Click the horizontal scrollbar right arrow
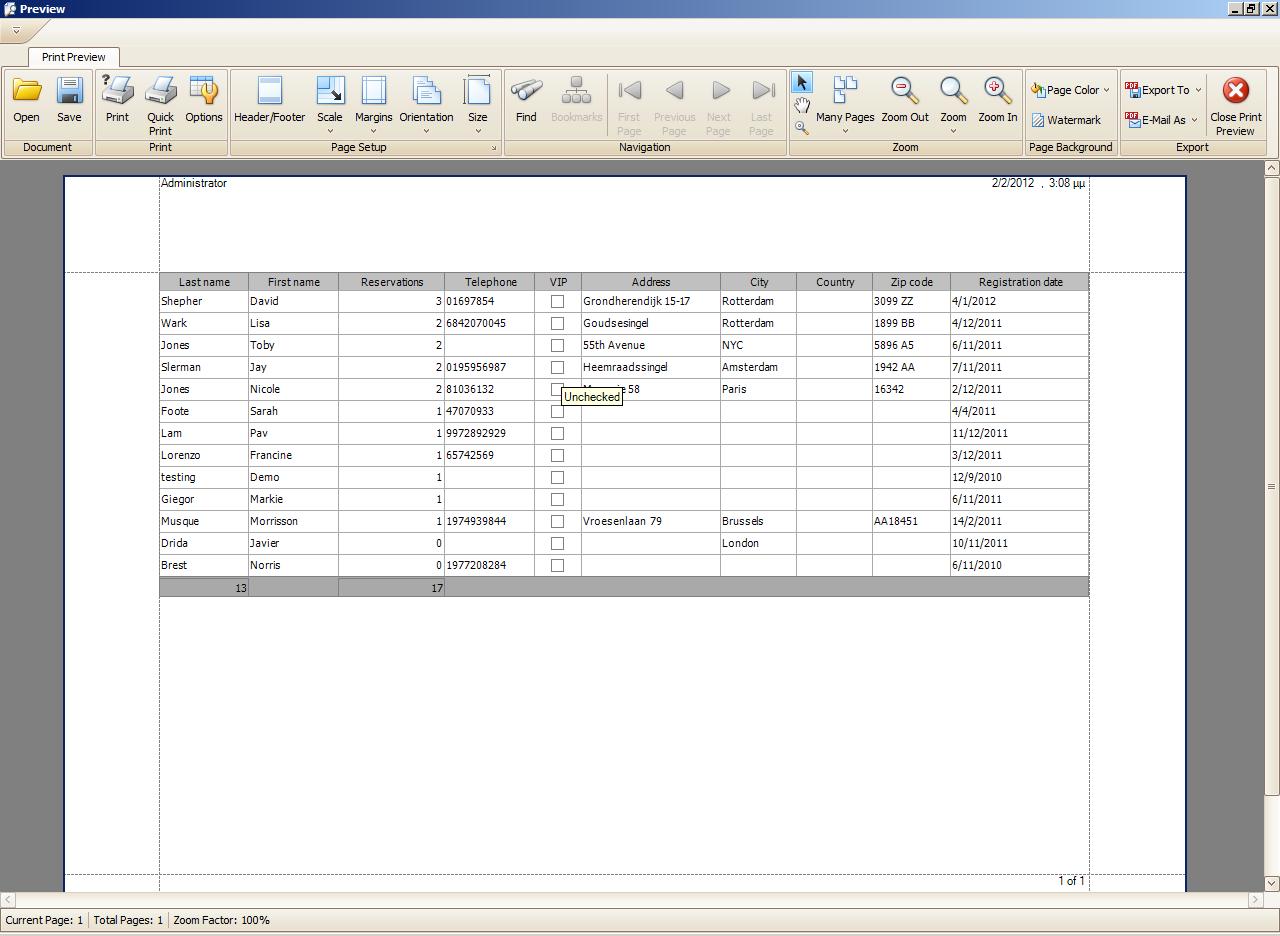The height and width of the screenshot is (936, 1280). [x=1256, y=900]
